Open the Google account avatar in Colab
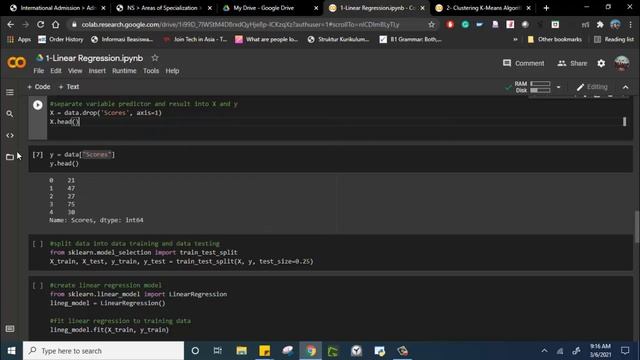Image resolution: width=640 pixels, height=360 pixels. pos(622,63)
